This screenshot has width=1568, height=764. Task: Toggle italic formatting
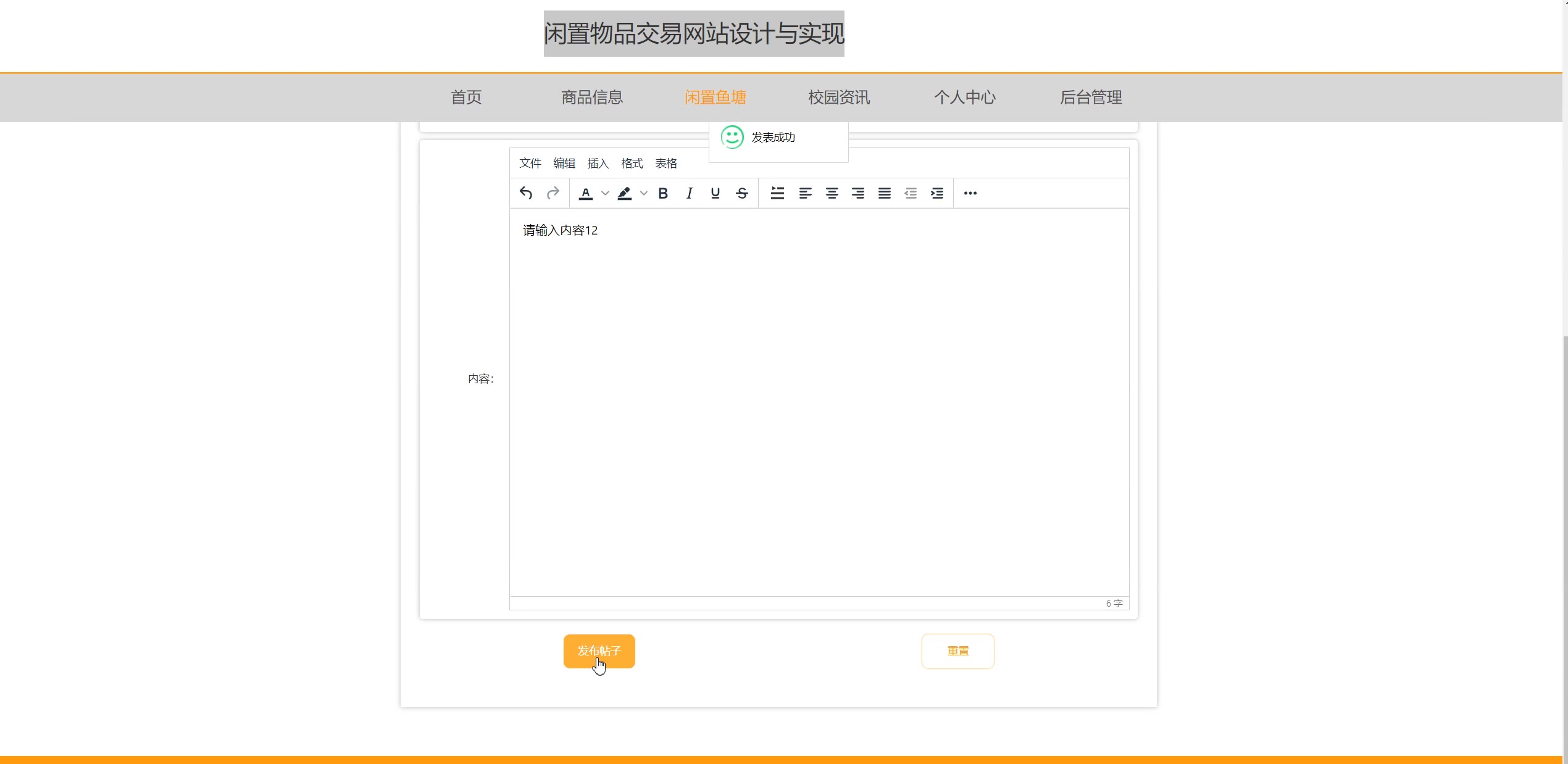690,193
